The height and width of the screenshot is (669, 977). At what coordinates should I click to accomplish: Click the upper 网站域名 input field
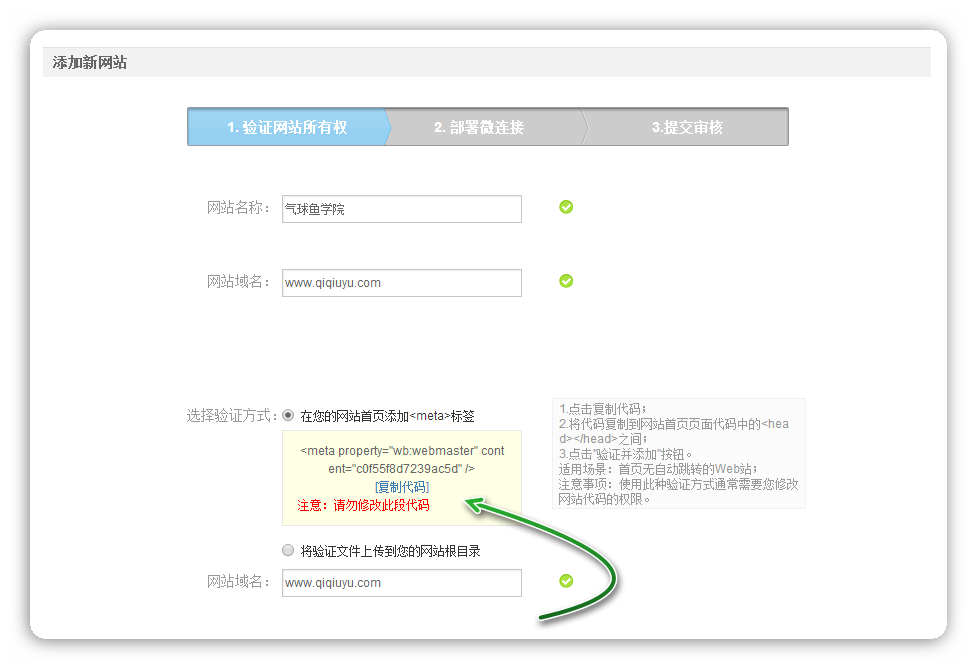tap(401, 283)
